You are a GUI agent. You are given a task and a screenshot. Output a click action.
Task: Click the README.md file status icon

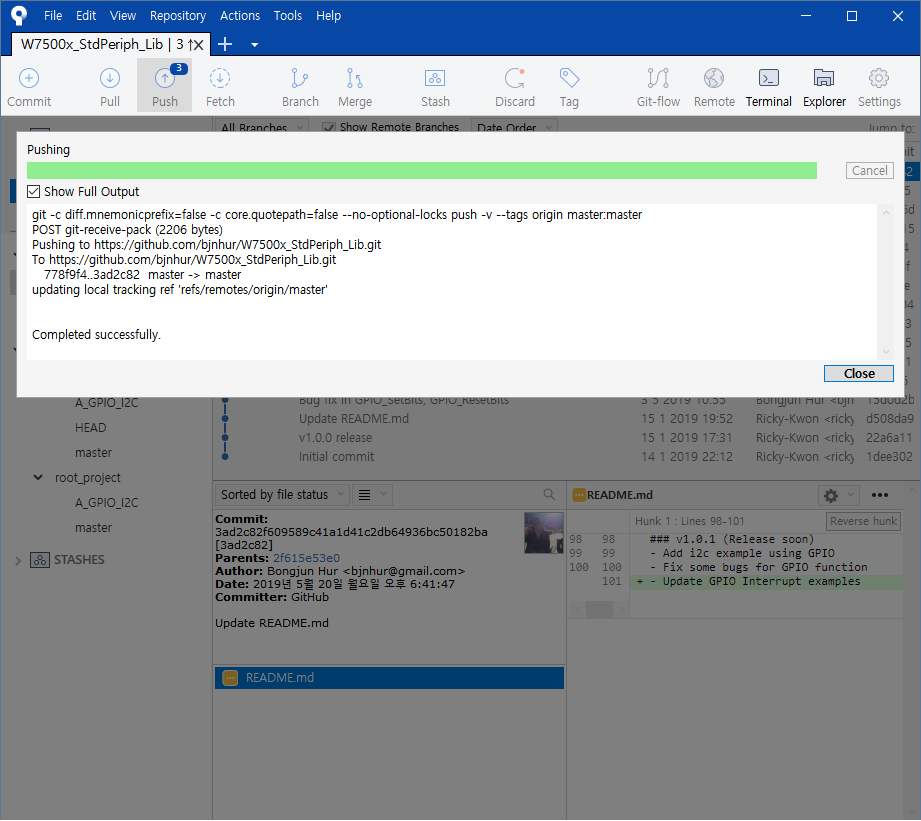point(230,678)
